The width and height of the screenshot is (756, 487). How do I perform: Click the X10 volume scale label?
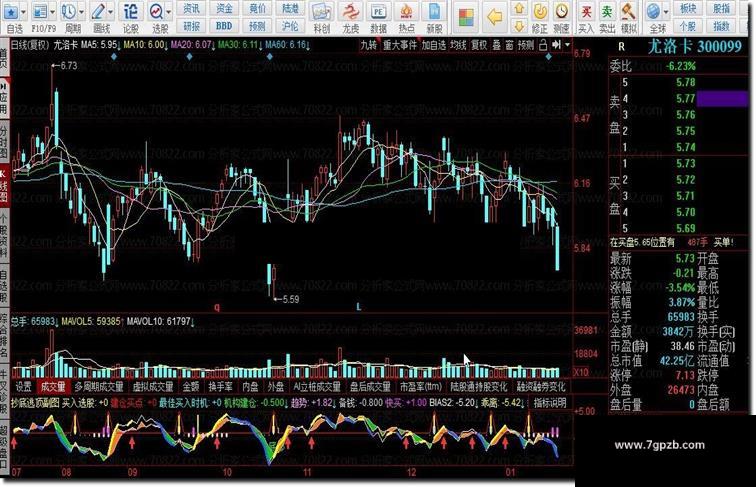pyautogui.click(x=581, y=372)
